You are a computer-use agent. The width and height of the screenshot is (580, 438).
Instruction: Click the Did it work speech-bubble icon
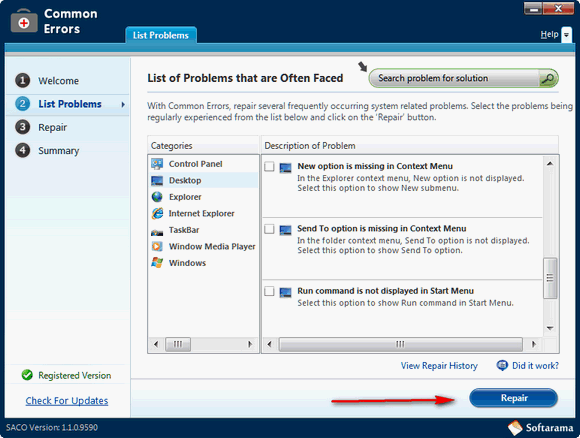[x=502, y=365]
